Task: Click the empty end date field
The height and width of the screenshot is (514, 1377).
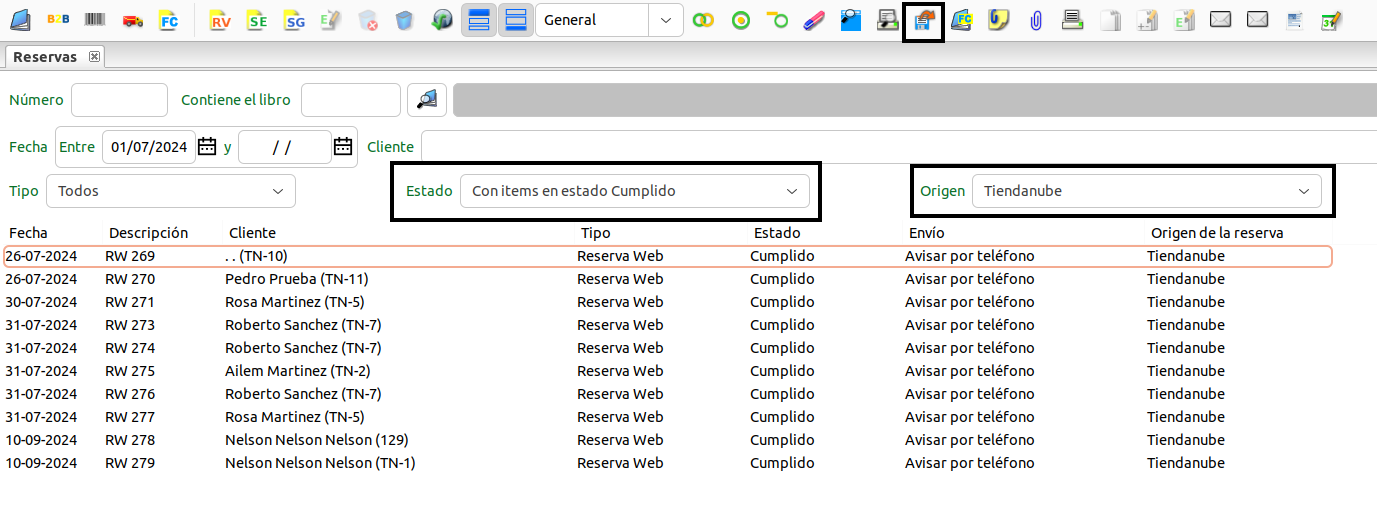Action: (x=285, y=147)
